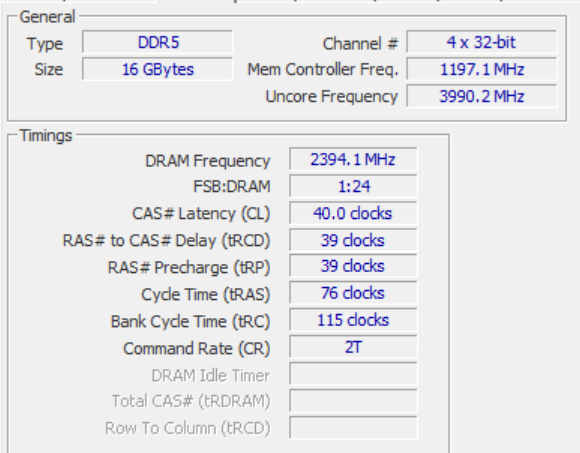Click the Channel # label
The width and height of the screenshot is (580, 453).
coord(360,44)
